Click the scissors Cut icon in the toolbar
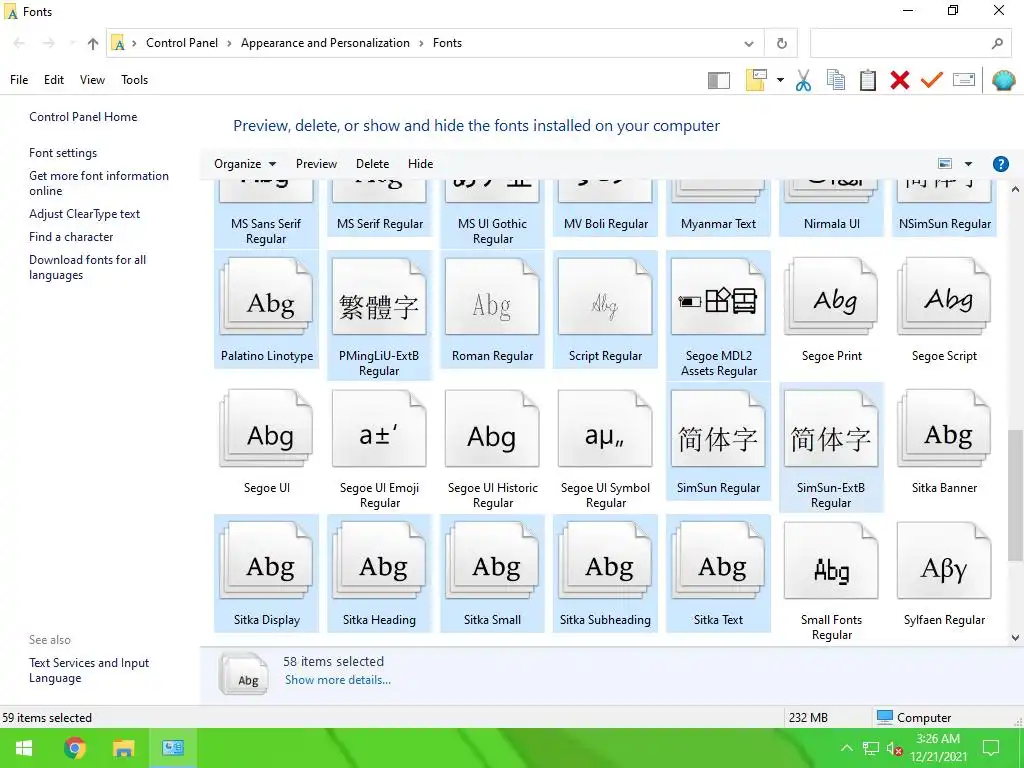Viewport: 1024px width, 768px height. 803,80
